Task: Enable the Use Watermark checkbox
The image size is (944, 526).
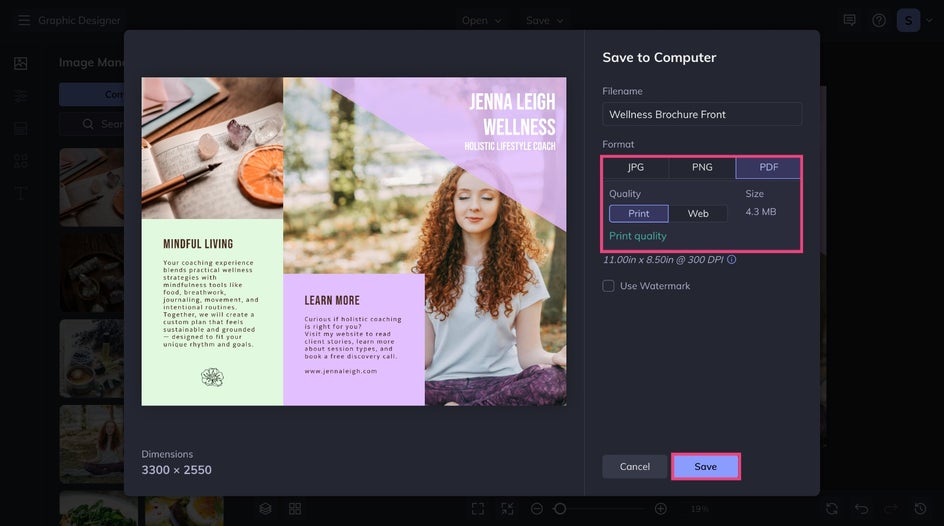Action: click(609, 286)
